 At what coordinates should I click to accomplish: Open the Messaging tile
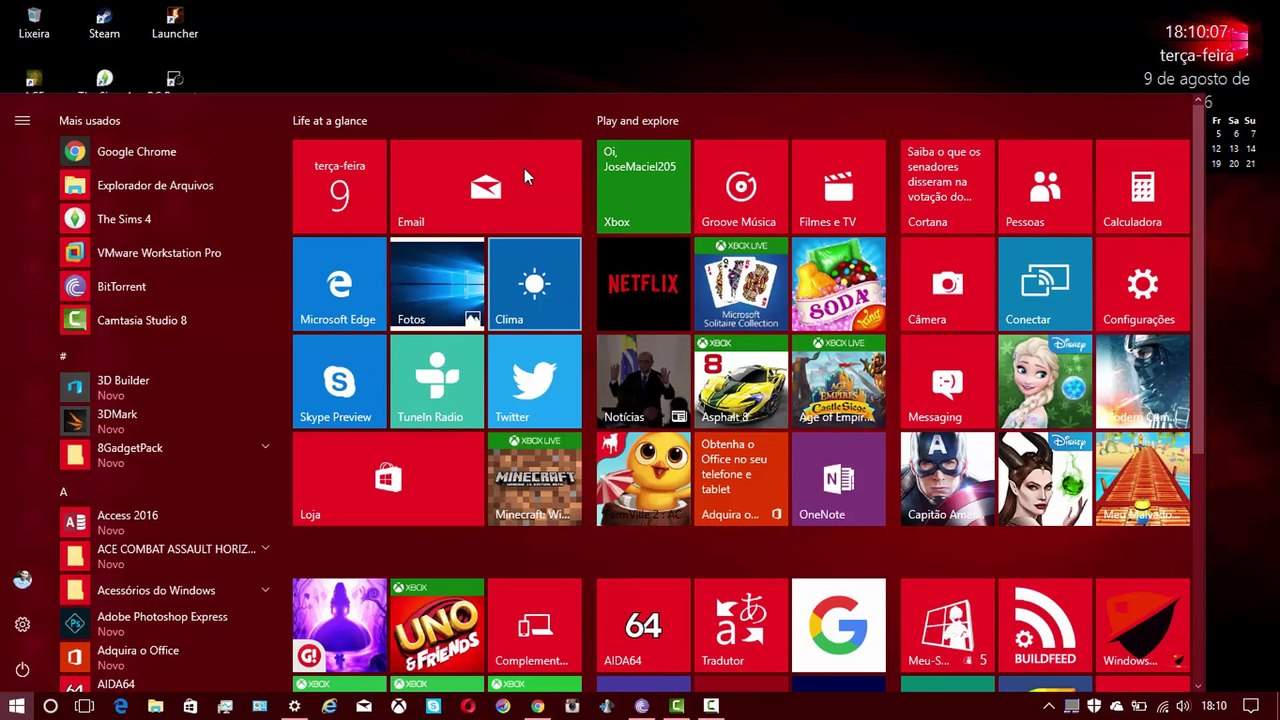tap(947, 381)
